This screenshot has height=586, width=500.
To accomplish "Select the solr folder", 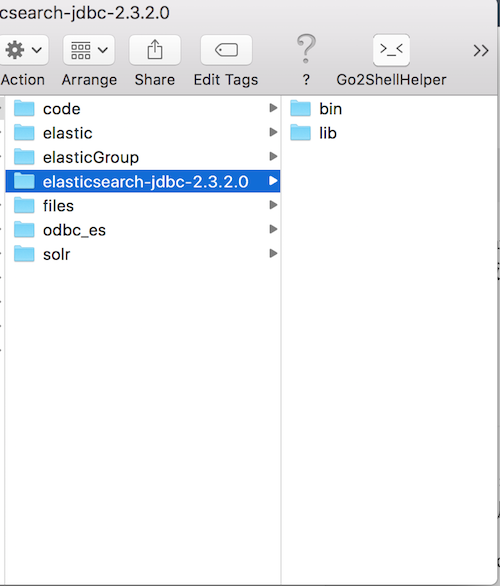I will point(143,254).
